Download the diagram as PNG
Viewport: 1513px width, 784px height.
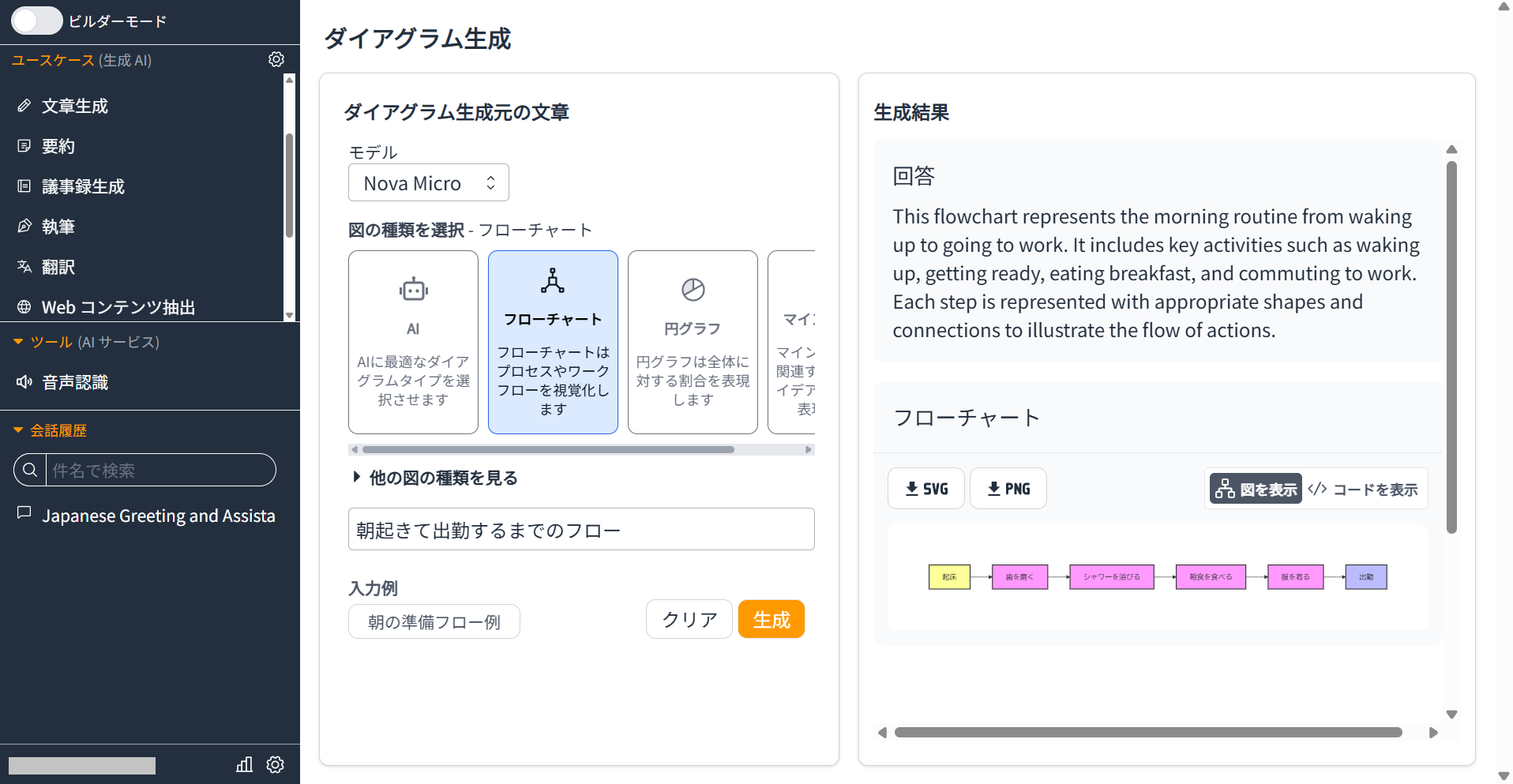1008,489
